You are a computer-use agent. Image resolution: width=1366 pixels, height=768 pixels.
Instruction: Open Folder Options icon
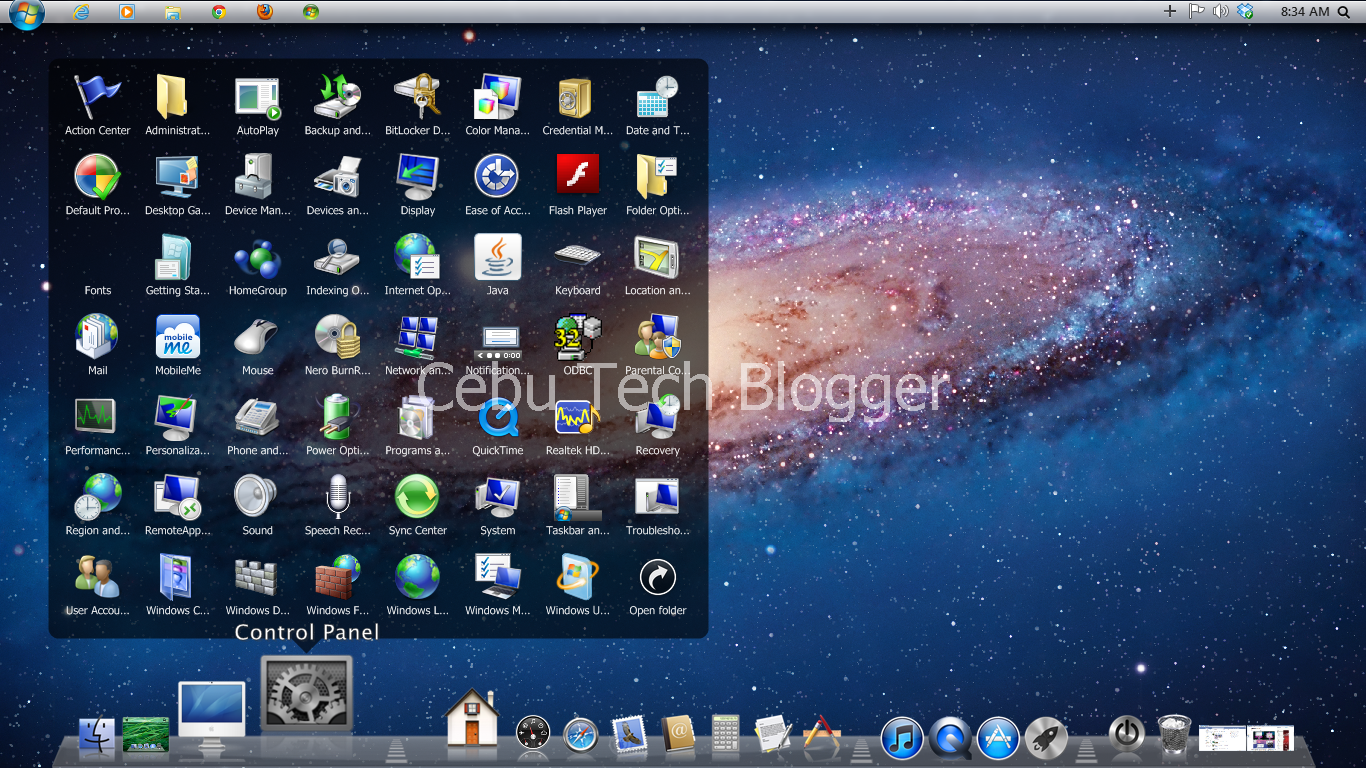coord(658,177)
